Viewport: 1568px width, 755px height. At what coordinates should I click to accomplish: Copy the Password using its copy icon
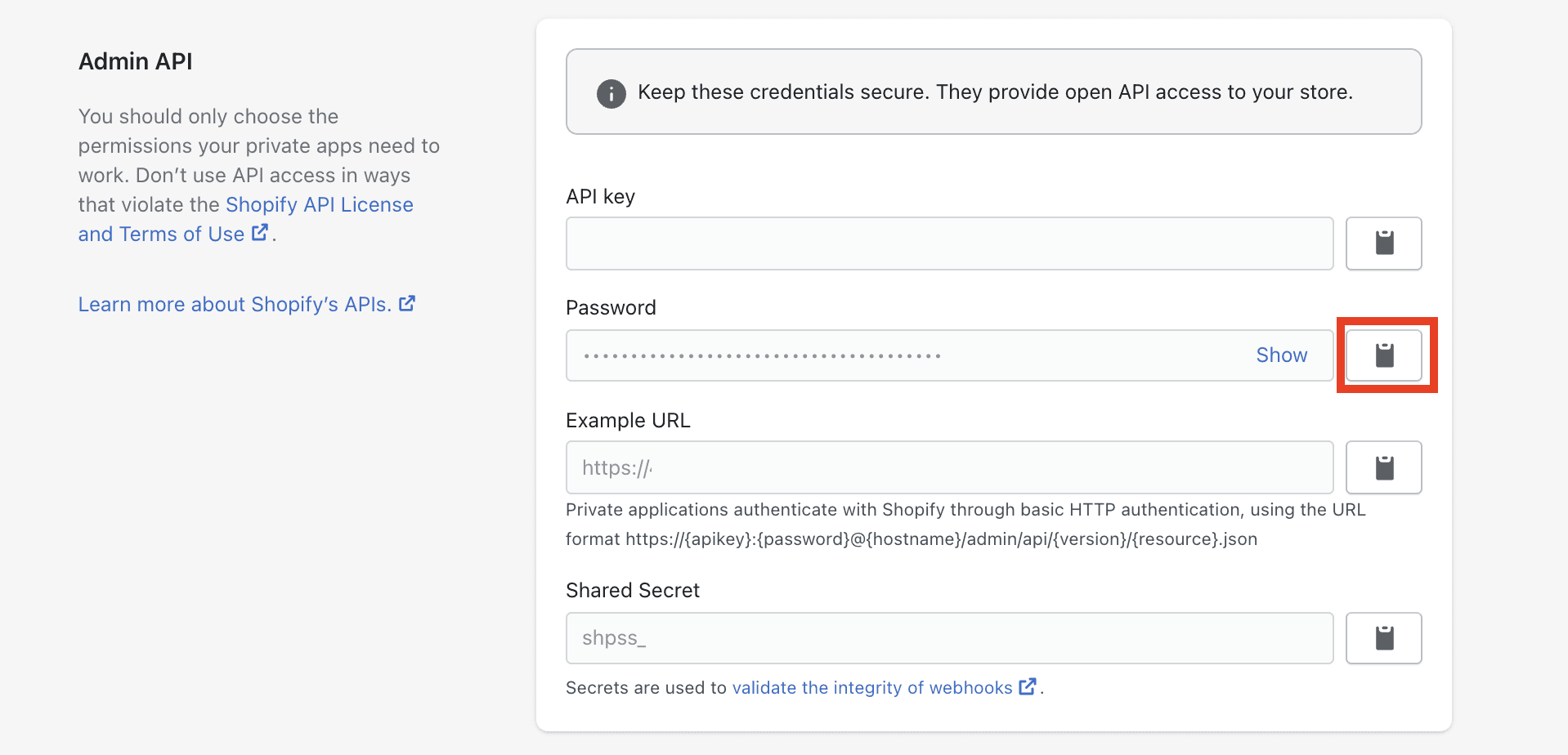click(1385, 355)
